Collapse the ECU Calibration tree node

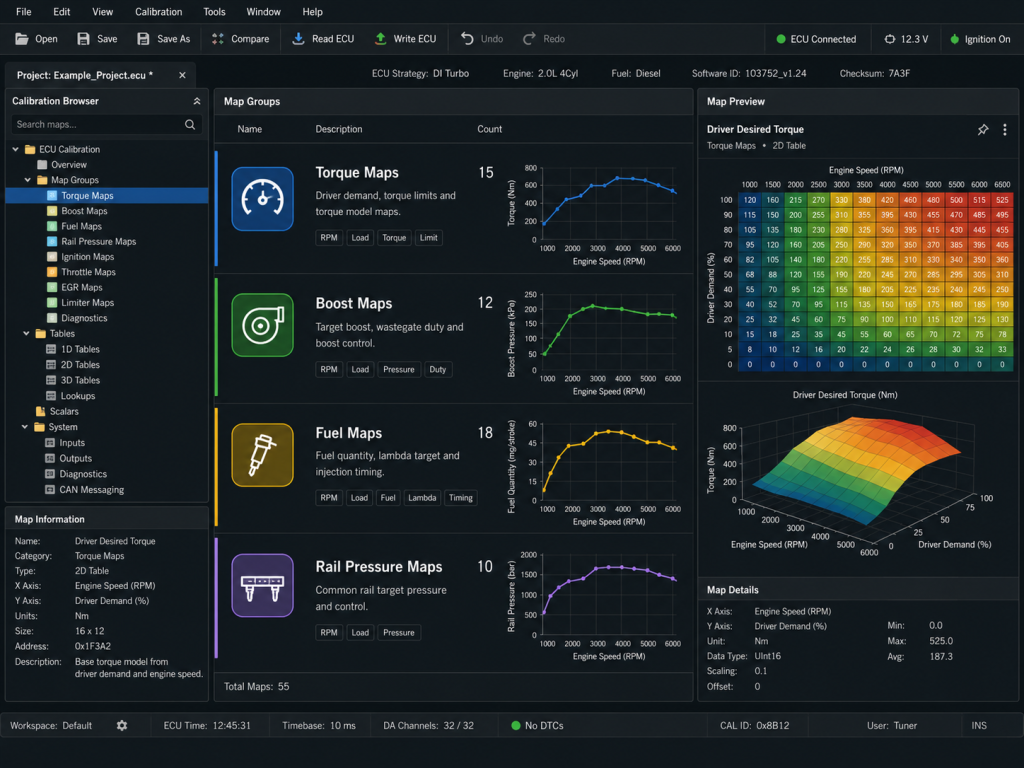click(16, 150)
